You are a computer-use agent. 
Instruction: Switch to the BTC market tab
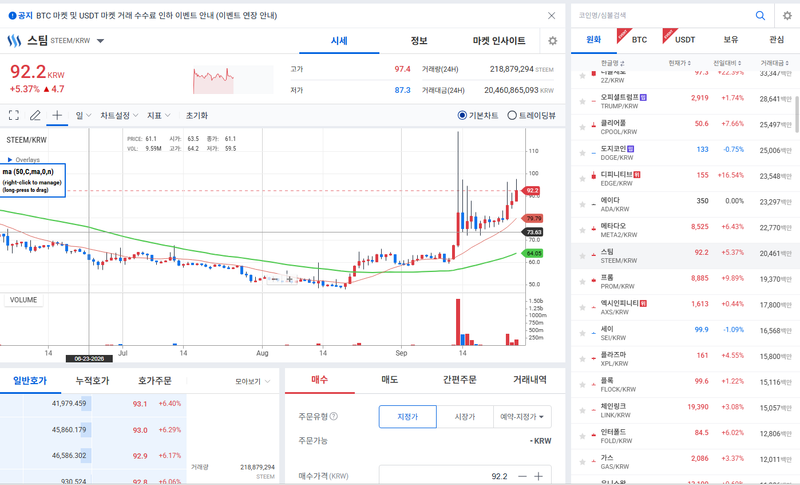[x=639, y=40]
